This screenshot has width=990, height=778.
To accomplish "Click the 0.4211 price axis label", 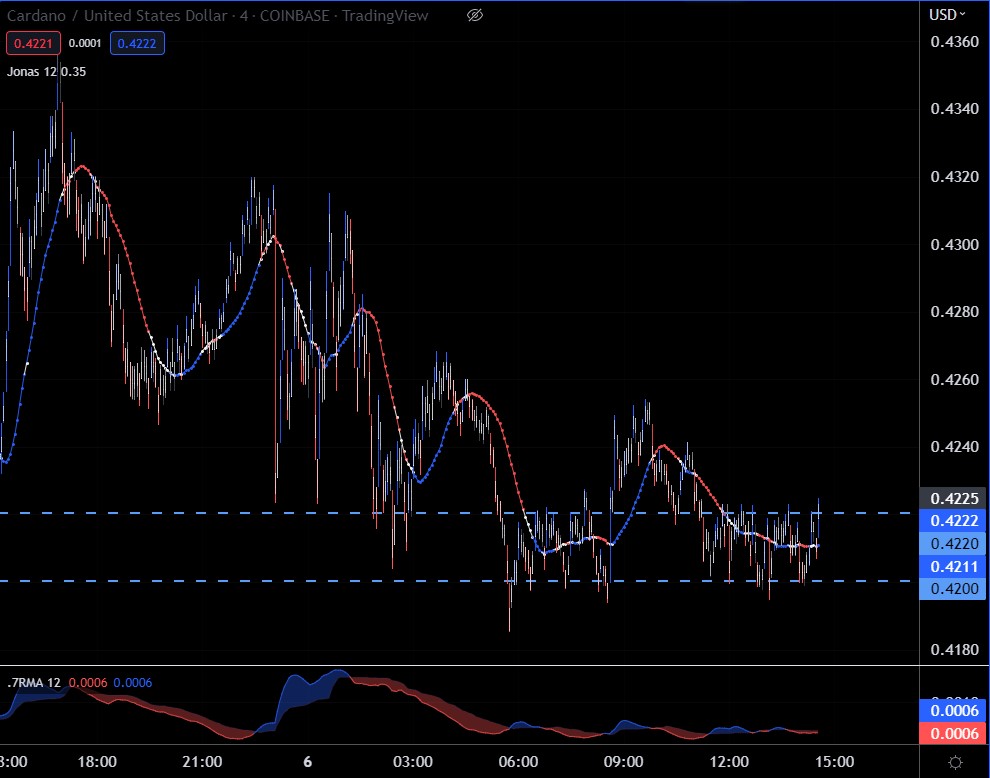I will 954,567.
